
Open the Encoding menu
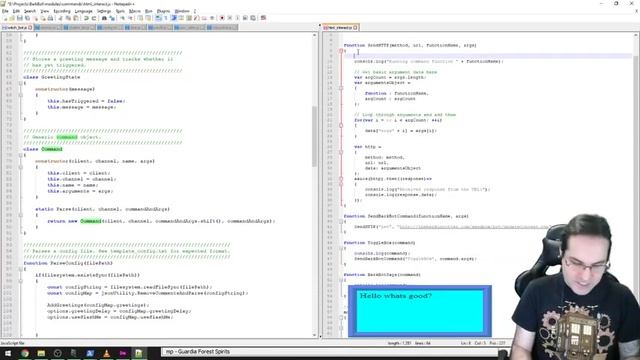pos(62,11)
